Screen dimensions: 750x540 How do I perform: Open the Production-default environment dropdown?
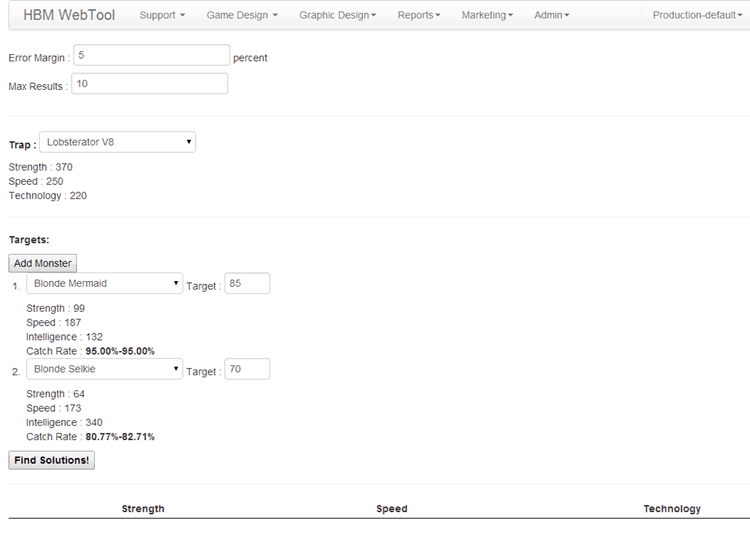tap(697, 15)
